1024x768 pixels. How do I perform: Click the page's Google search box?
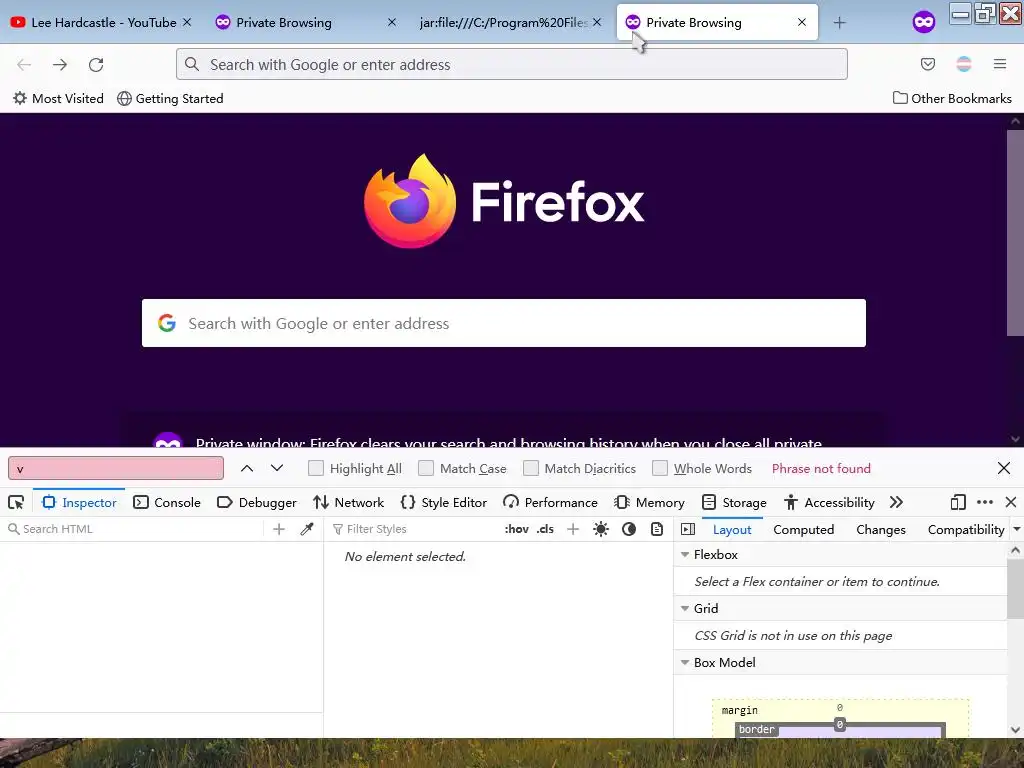coord(504,323)
